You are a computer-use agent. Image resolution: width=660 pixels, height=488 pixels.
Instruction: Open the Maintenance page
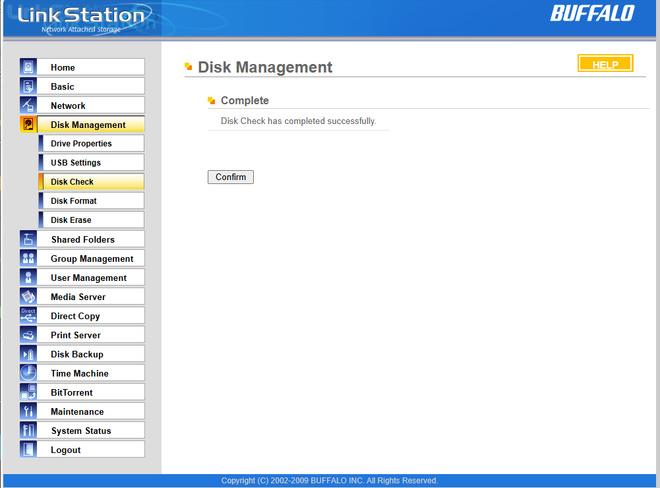91,411
